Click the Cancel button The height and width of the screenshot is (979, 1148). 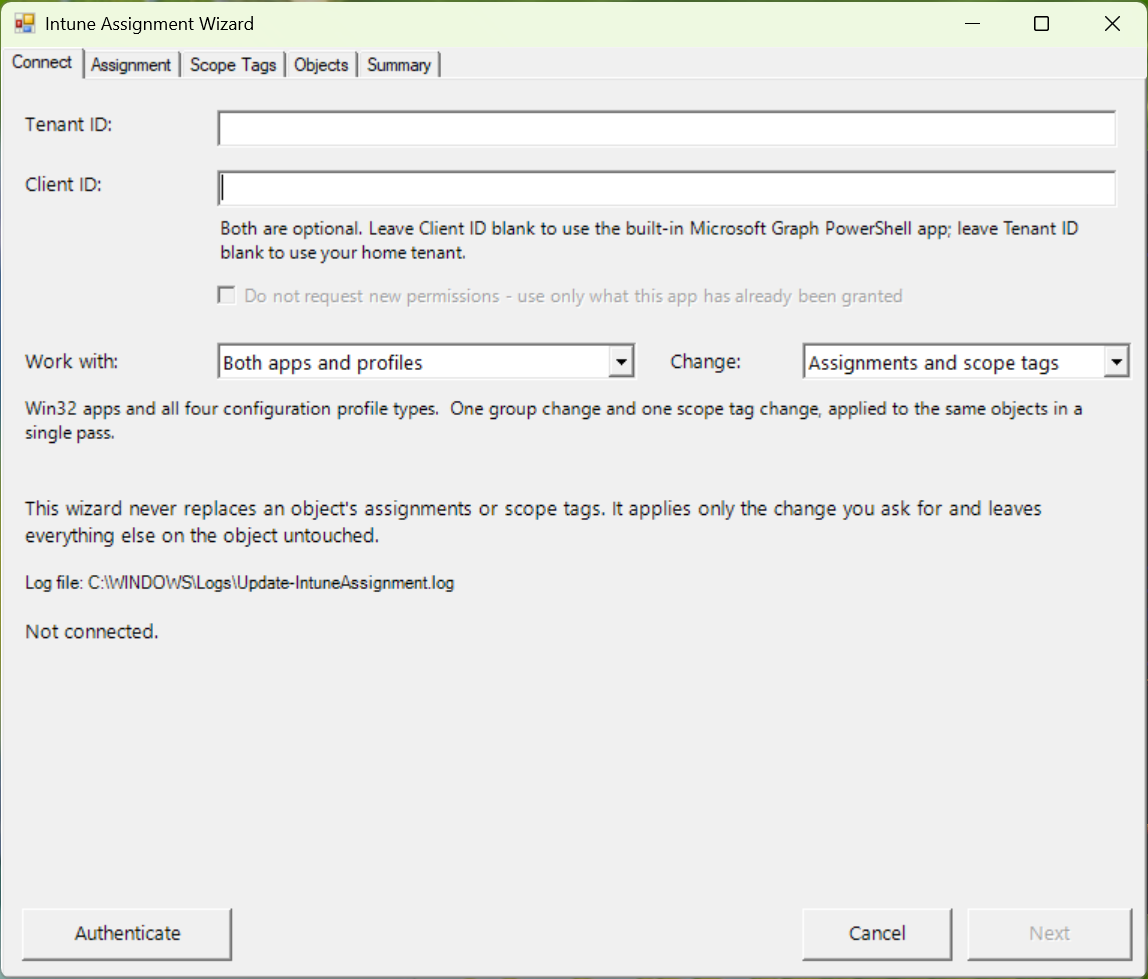877,934
